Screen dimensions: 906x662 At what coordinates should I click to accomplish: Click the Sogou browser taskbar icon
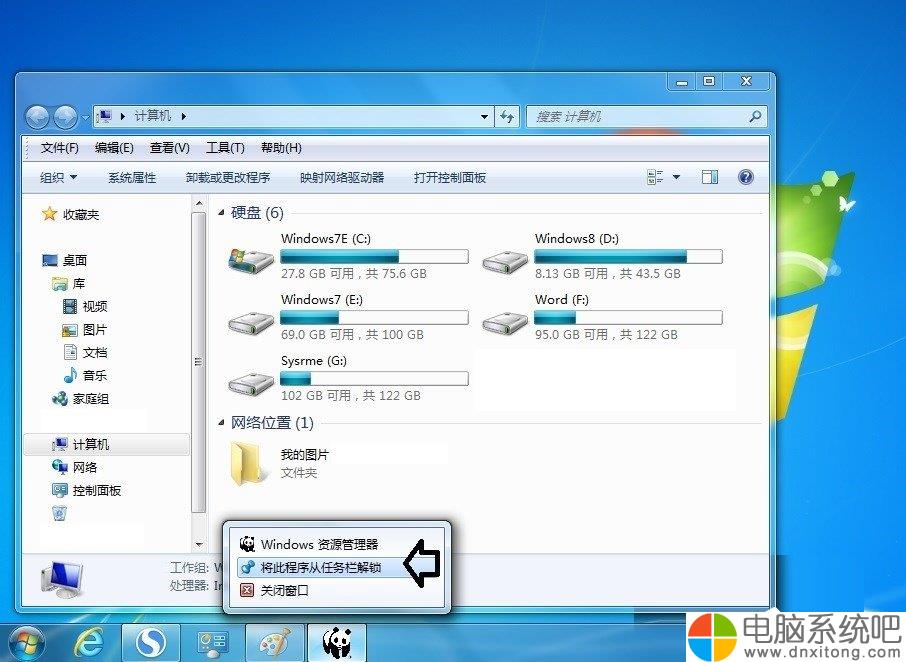coord(151,643)
